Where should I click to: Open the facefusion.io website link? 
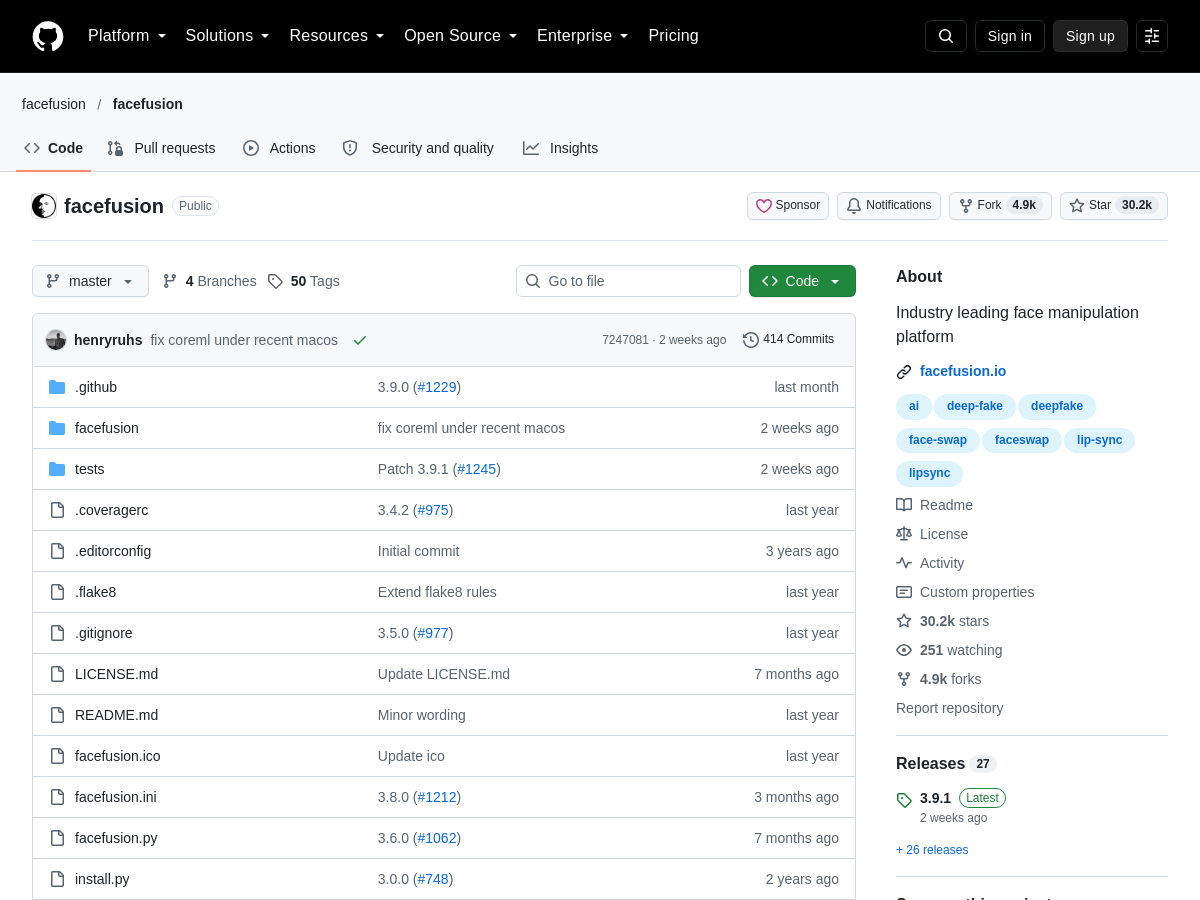click(963, 371)
